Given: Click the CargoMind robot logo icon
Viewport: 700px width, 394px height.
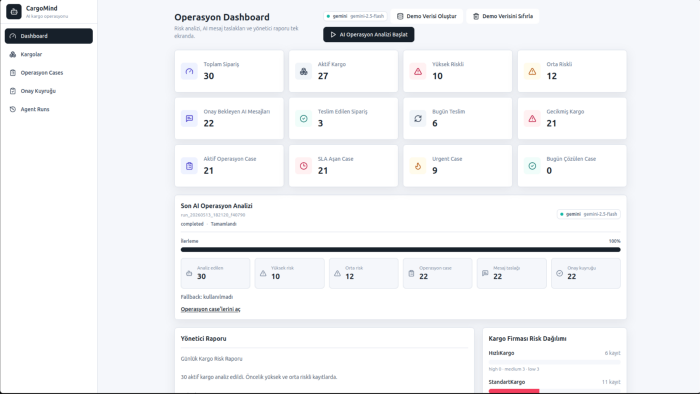Looking at the screenshot, I should (x=14, y=12).
